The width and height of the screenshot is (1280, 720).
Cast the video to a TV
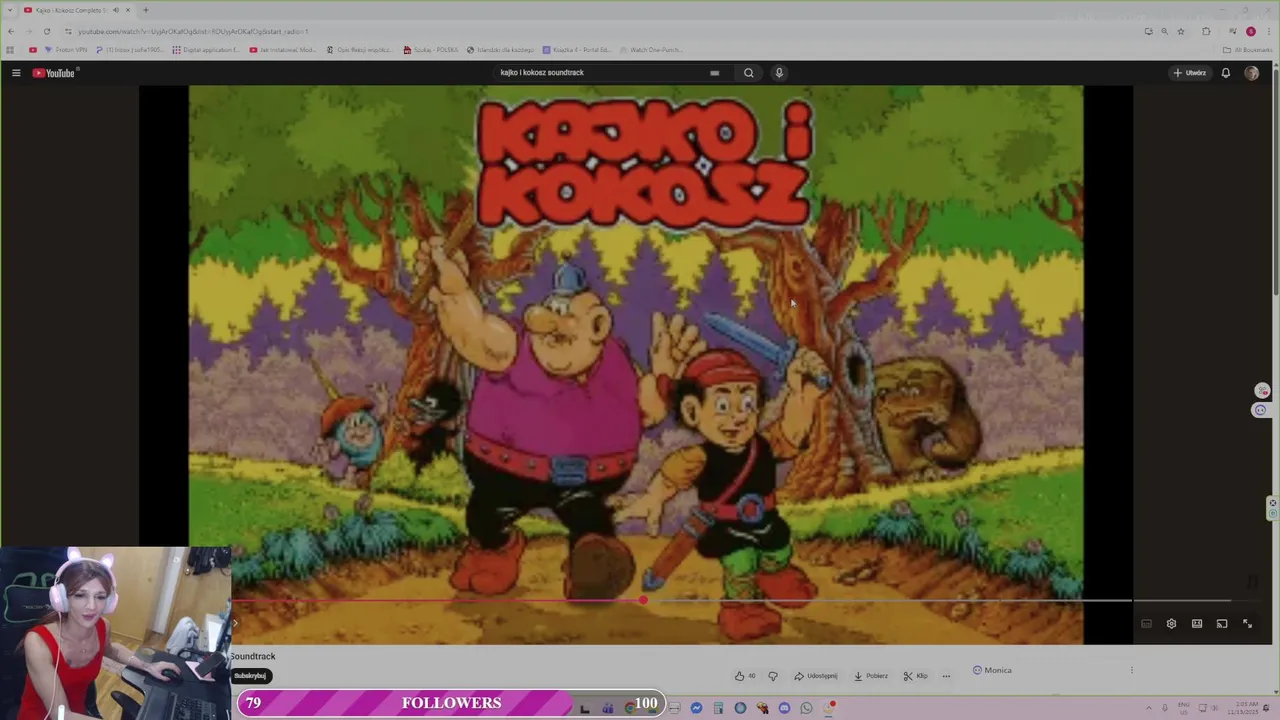(1222, 624)
